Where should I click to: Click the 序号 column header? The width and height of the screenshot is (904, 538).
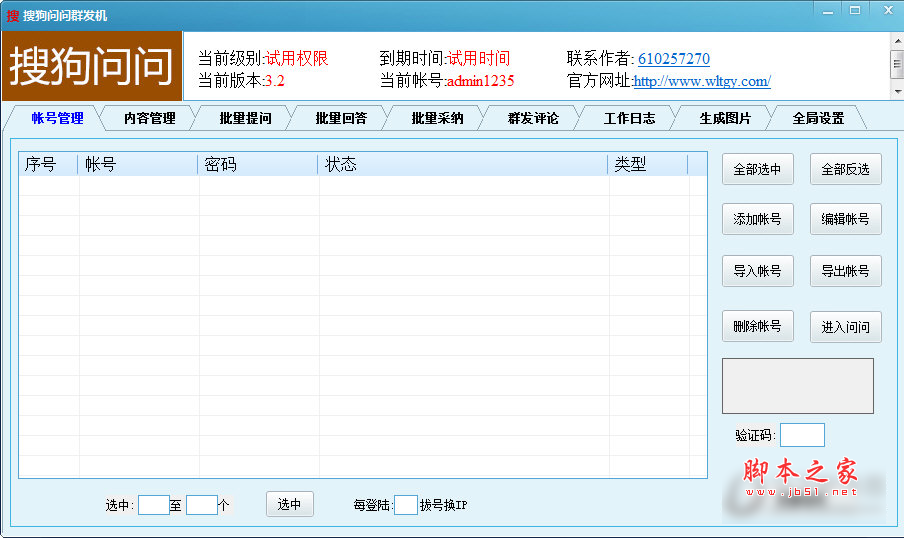pyautogui.click(x=48, y=164)
